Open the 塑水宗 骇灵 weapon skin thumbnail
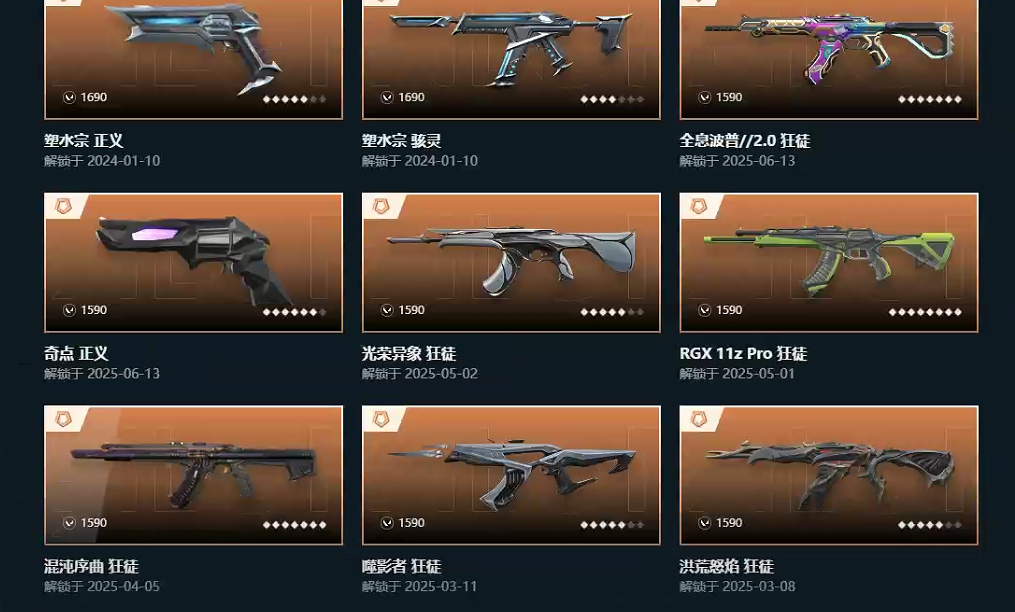The width and height of the screenshot is (1015, 612). (x=511, y=59)
